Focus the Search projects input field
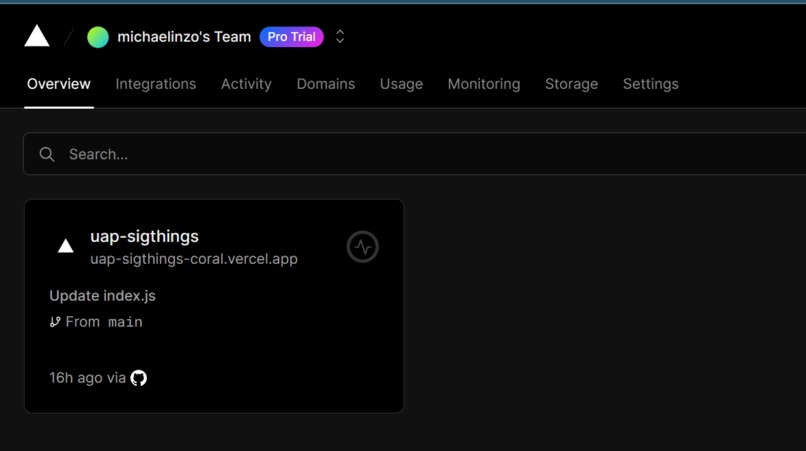 coord(414,154)
